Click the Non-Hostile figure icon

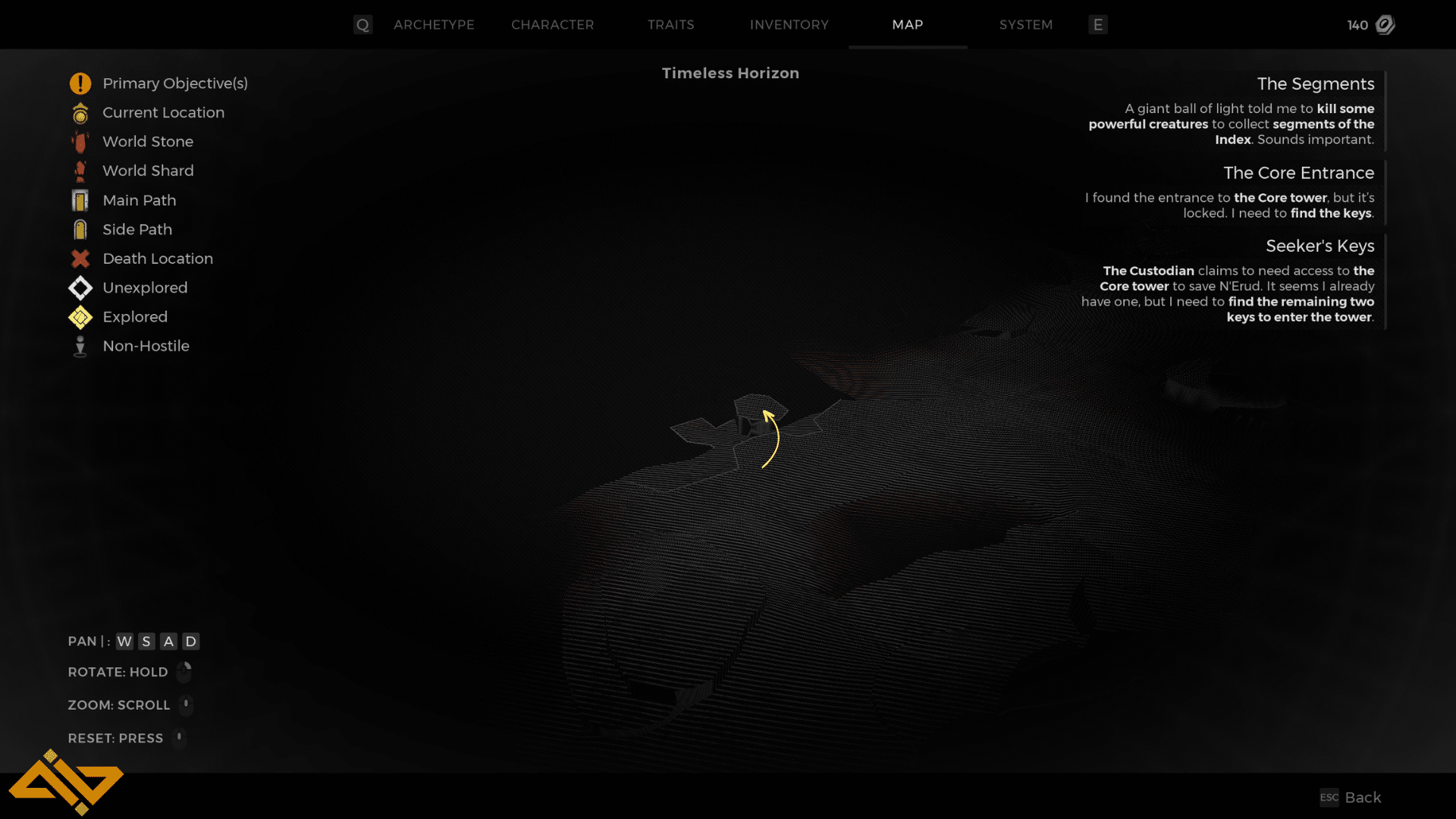click(80, 347)
